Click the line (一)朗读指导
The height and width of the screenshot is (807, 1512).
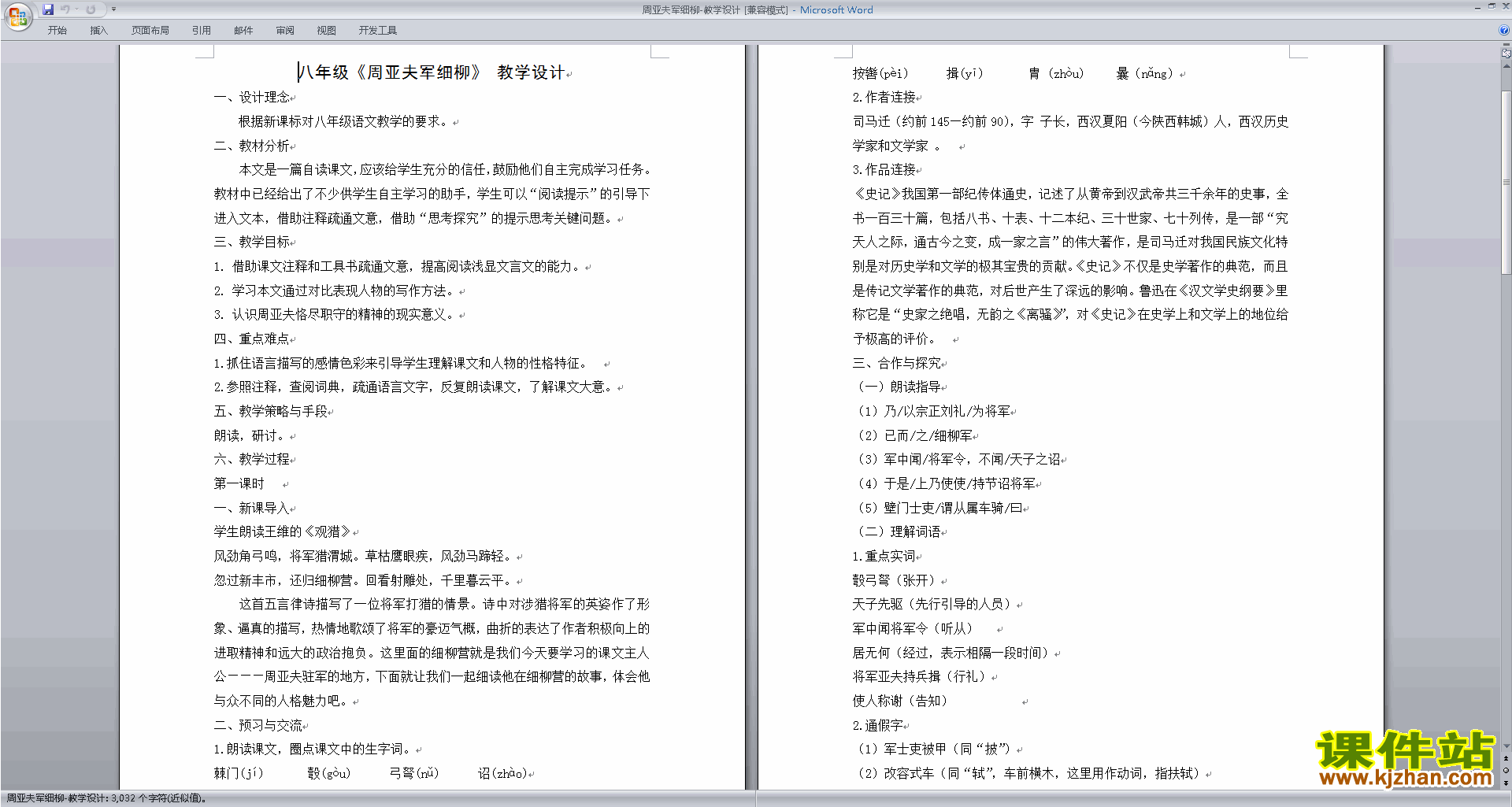point(897,387)
